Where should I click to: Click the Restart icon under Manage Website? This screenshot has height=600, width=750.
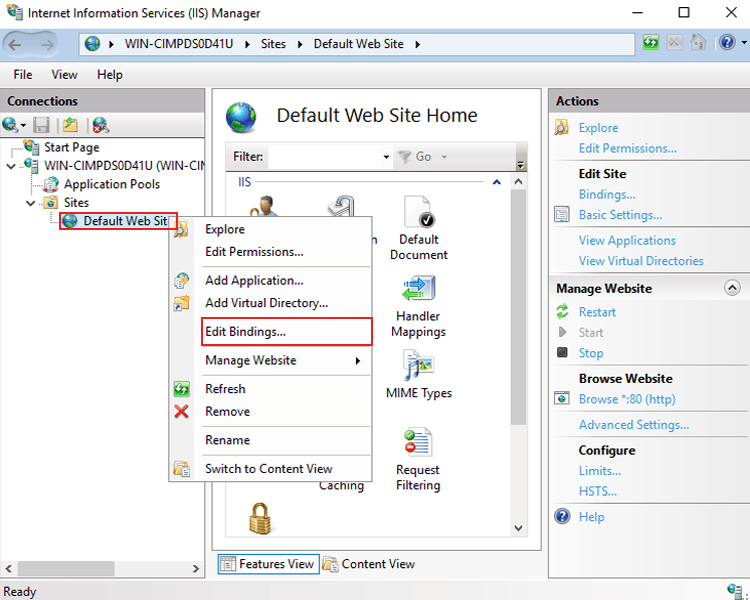click(x=562, y=311)
